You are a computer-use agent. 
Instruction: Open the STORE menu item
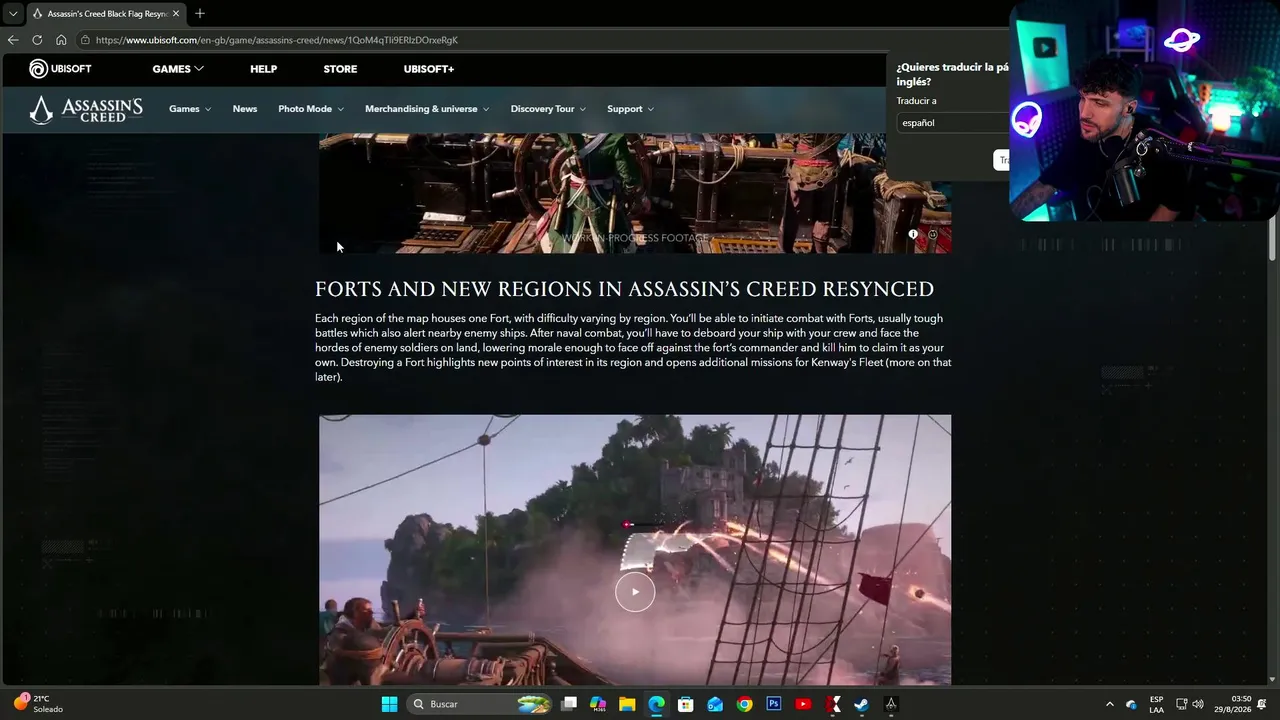(x=340, y=69)
